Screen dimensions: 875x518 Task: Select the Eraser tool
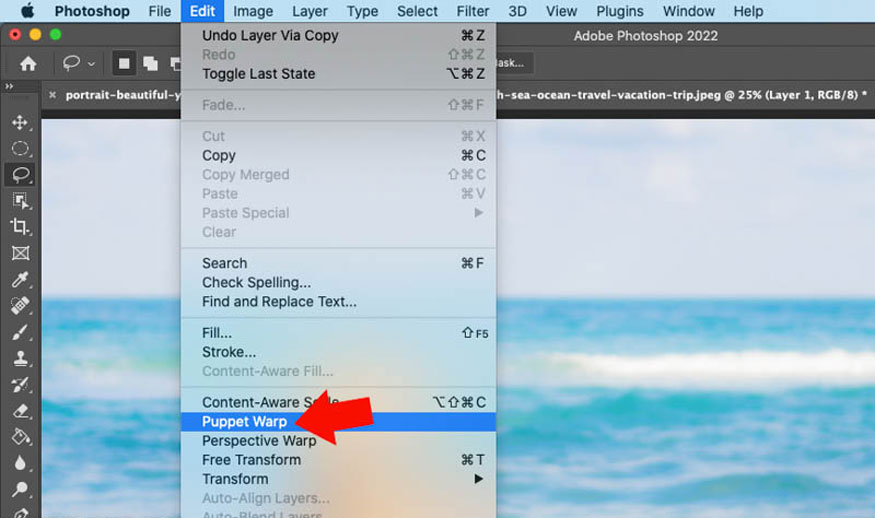click(x=20, y=410)
